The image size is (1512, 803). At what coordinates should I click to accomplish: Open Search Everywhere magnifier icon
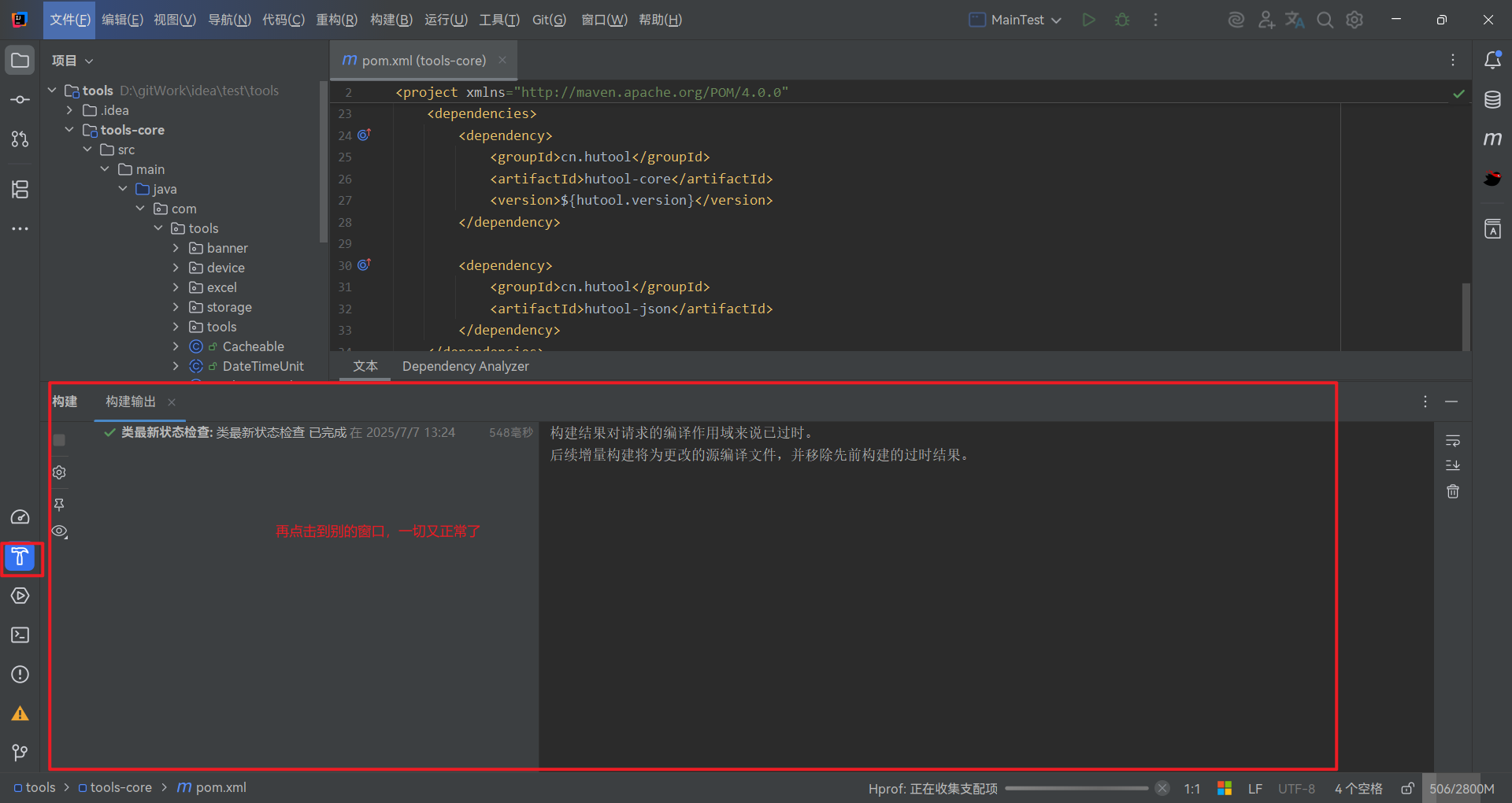click(x=1325, y=20)
